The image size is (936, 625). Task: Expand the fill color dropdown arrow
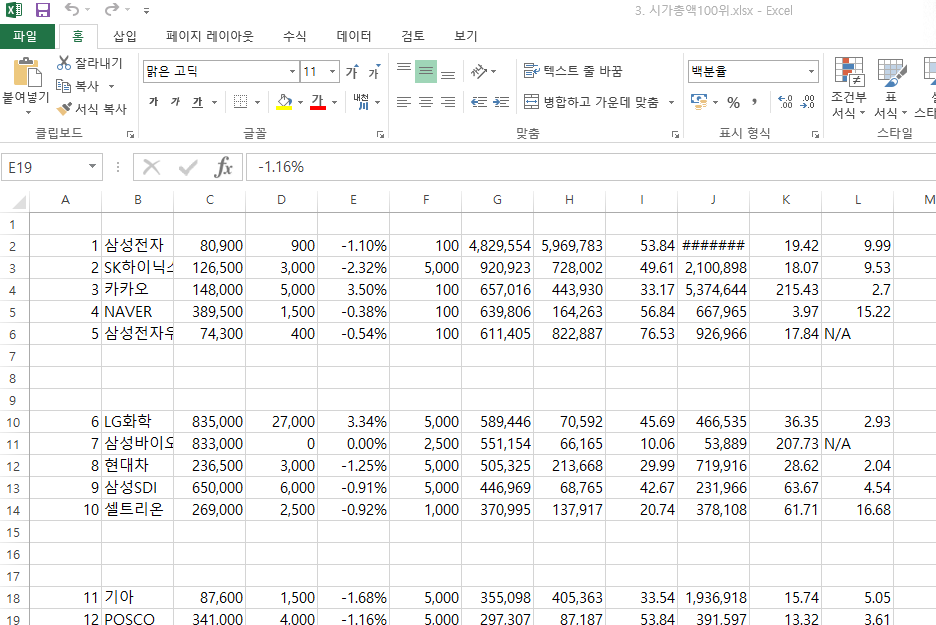click(x=300, y=102)
